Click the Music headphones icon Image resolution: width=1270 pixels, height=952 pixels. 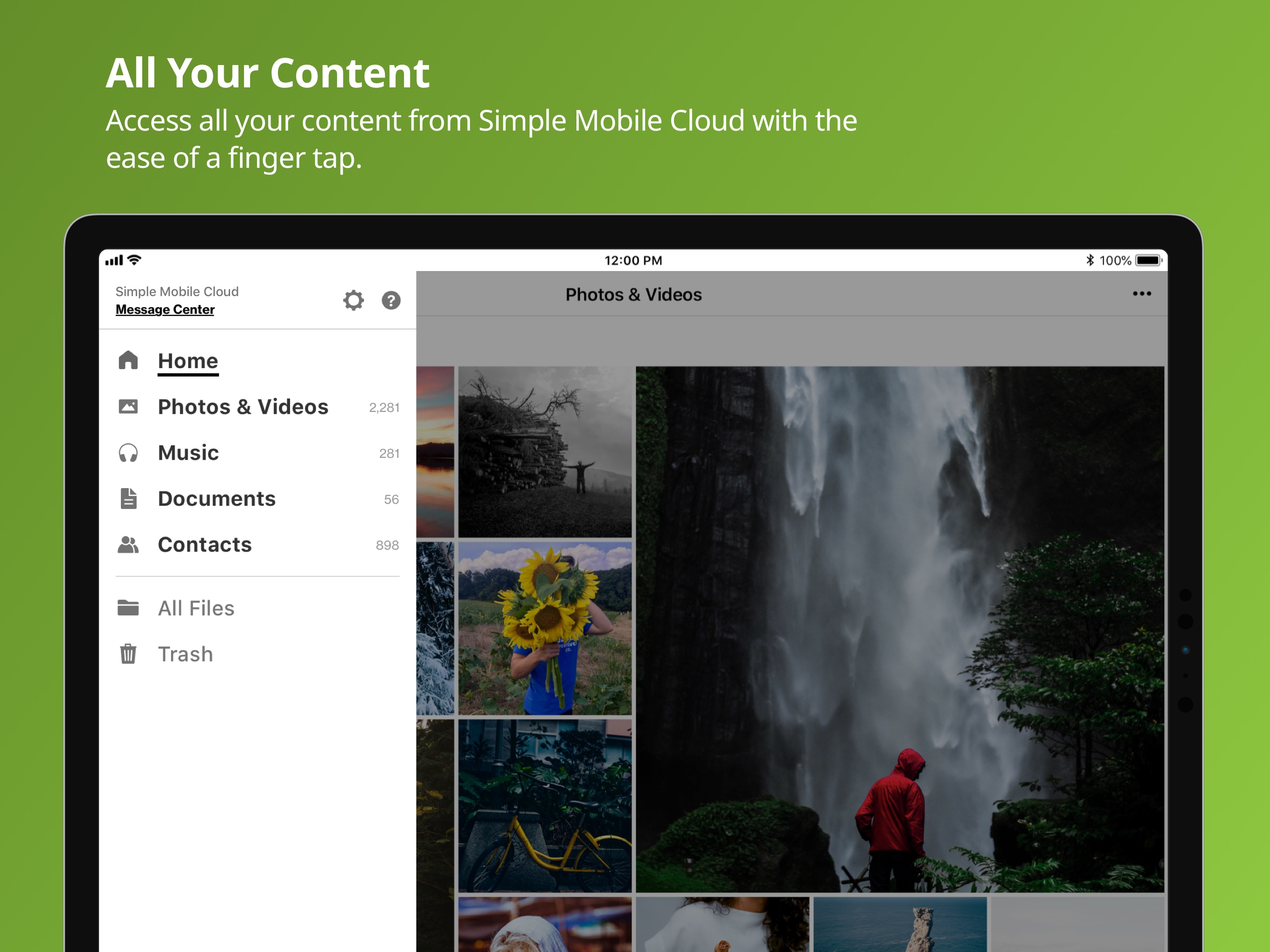point(128,453)
